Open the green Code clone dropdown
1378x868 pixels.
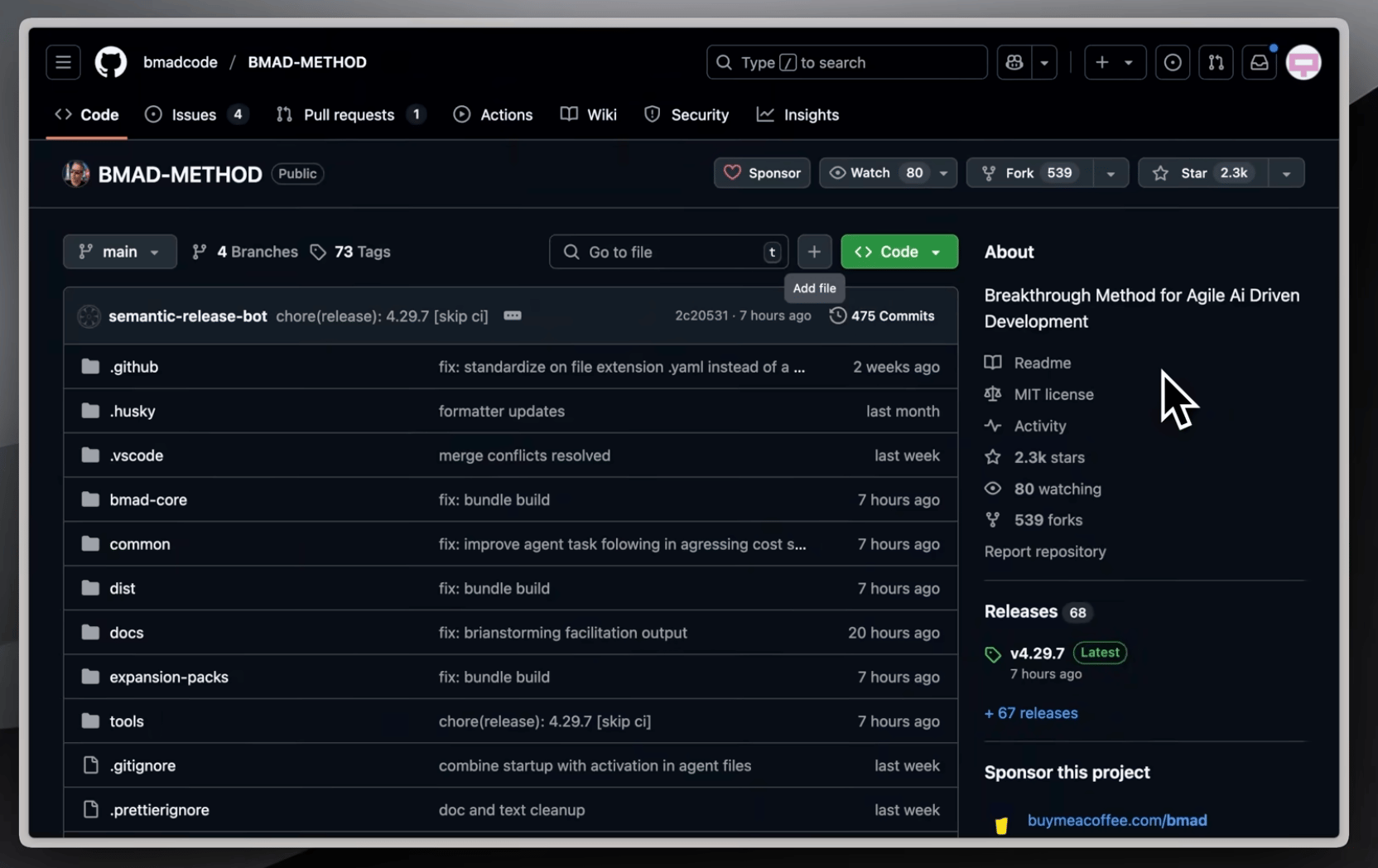coord(899,252)
